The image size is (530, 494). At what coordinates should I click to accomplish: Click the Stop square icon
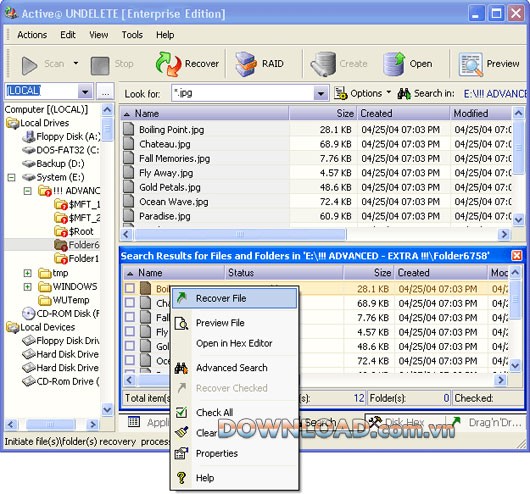click(100, 65)
